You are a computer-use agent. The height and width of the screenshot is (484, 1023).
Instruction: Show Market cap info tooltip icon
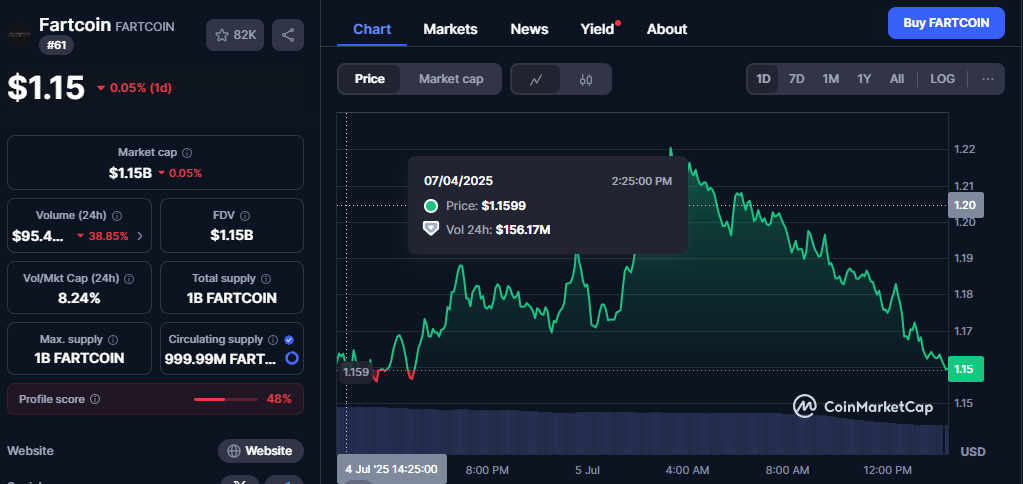(187, 153)
